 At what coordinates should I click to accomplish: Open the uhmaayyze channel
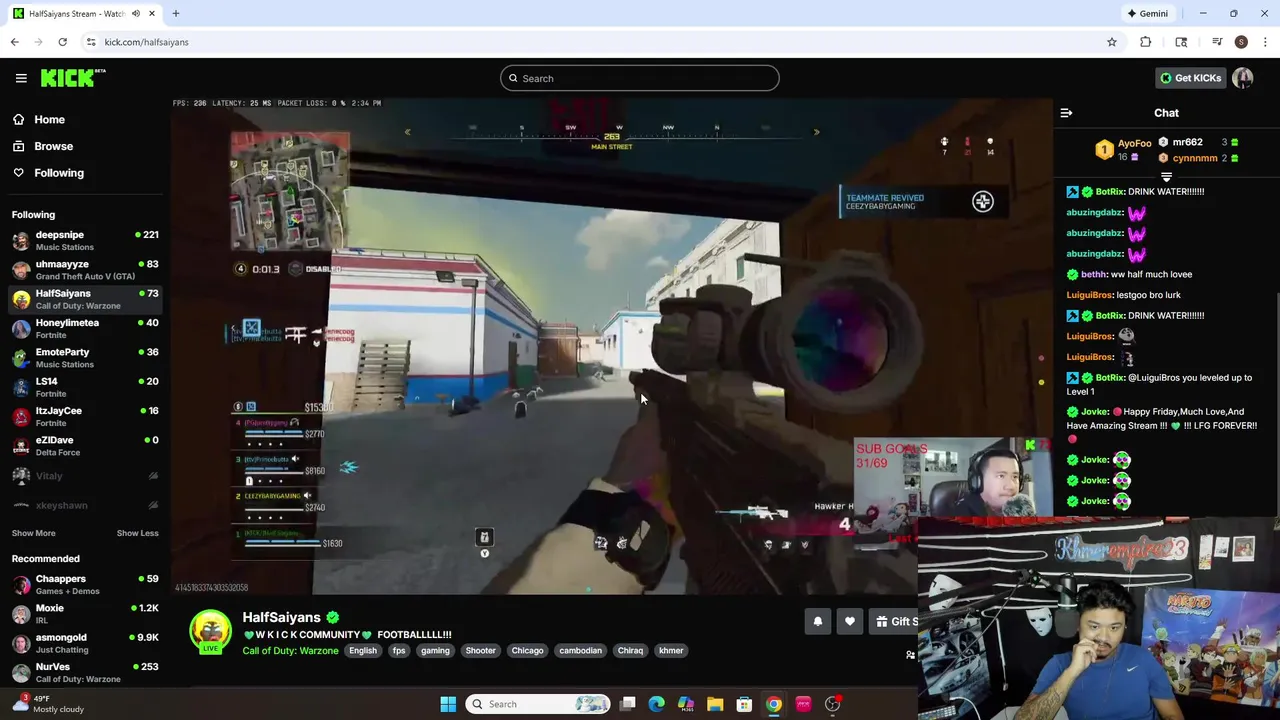pyautogui.click(x=85, y=270)
